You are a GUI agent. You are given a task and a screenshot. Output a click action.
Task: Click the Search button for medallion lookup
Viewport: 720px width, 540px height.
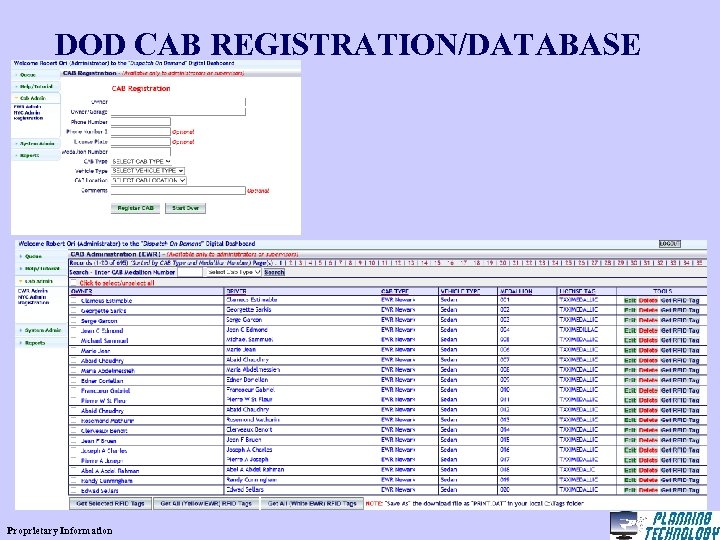pyautogui.click(x=274, y=272)
